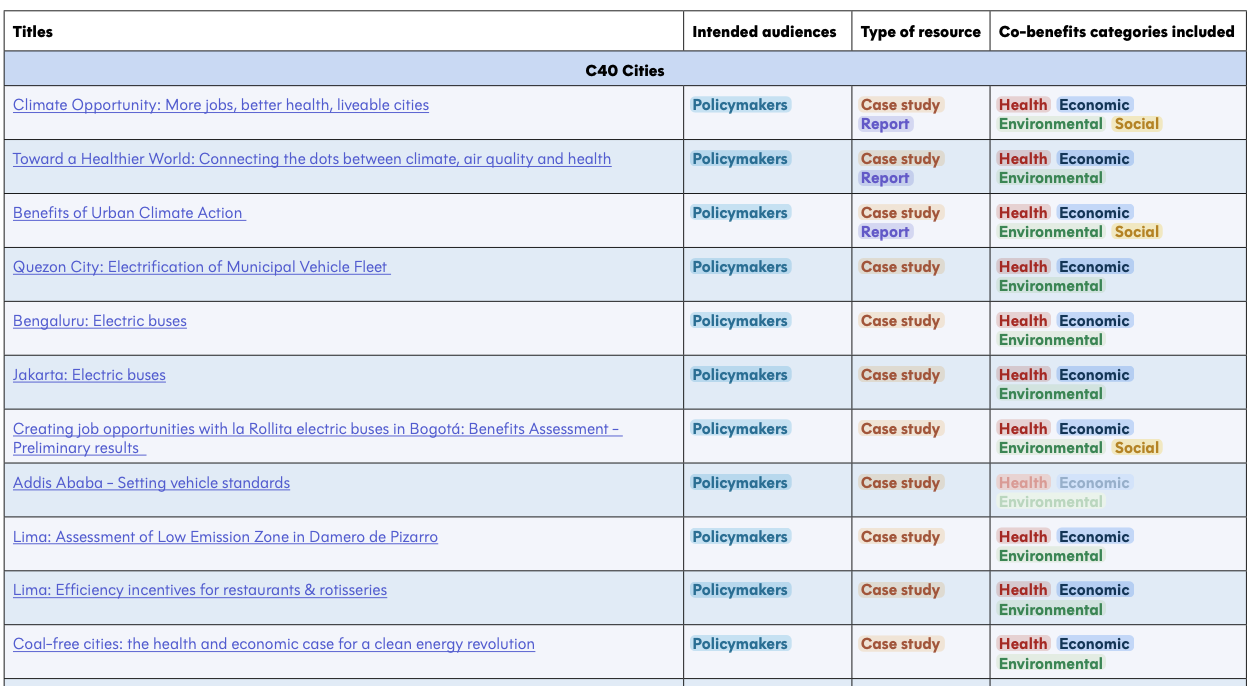
Task: Open Lima Low Emission Zone assessment link
Action: click(225, 537)
